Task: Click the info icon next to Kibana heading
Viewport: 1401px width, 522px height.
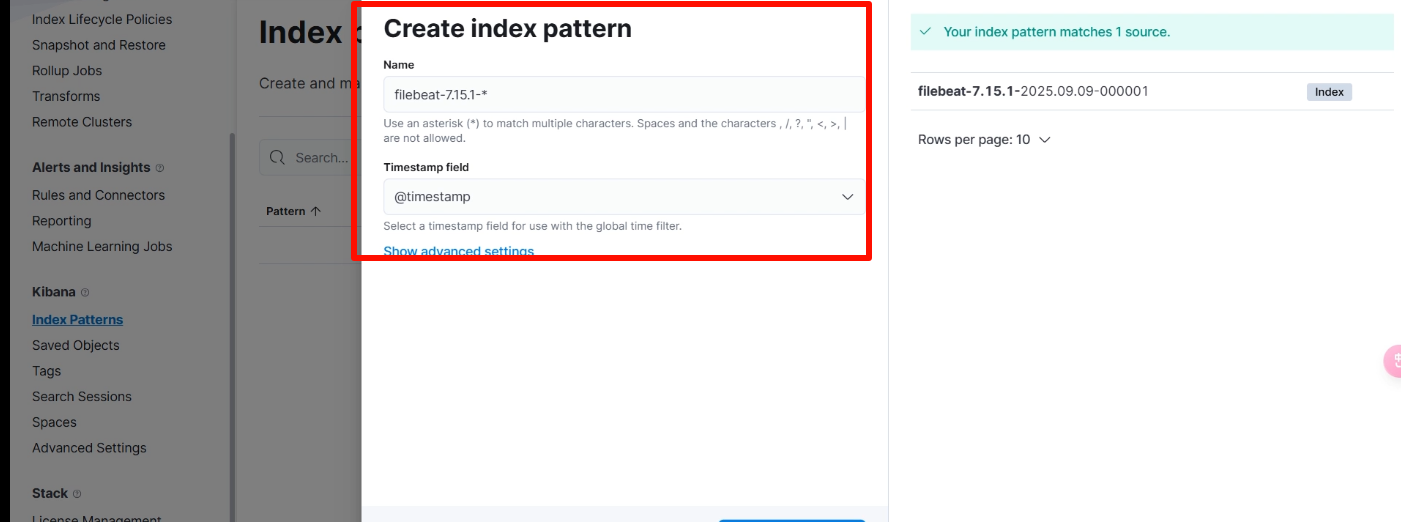Action: 85,293
